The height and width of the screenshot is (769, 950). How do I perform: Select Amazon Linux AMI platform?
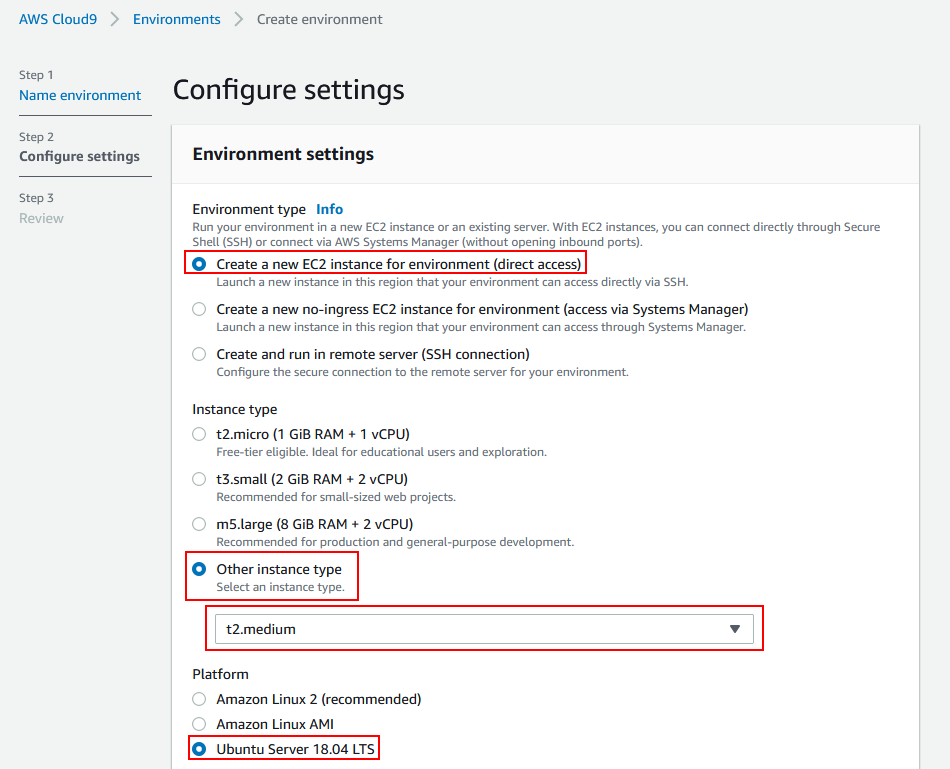tap(200, 724)
